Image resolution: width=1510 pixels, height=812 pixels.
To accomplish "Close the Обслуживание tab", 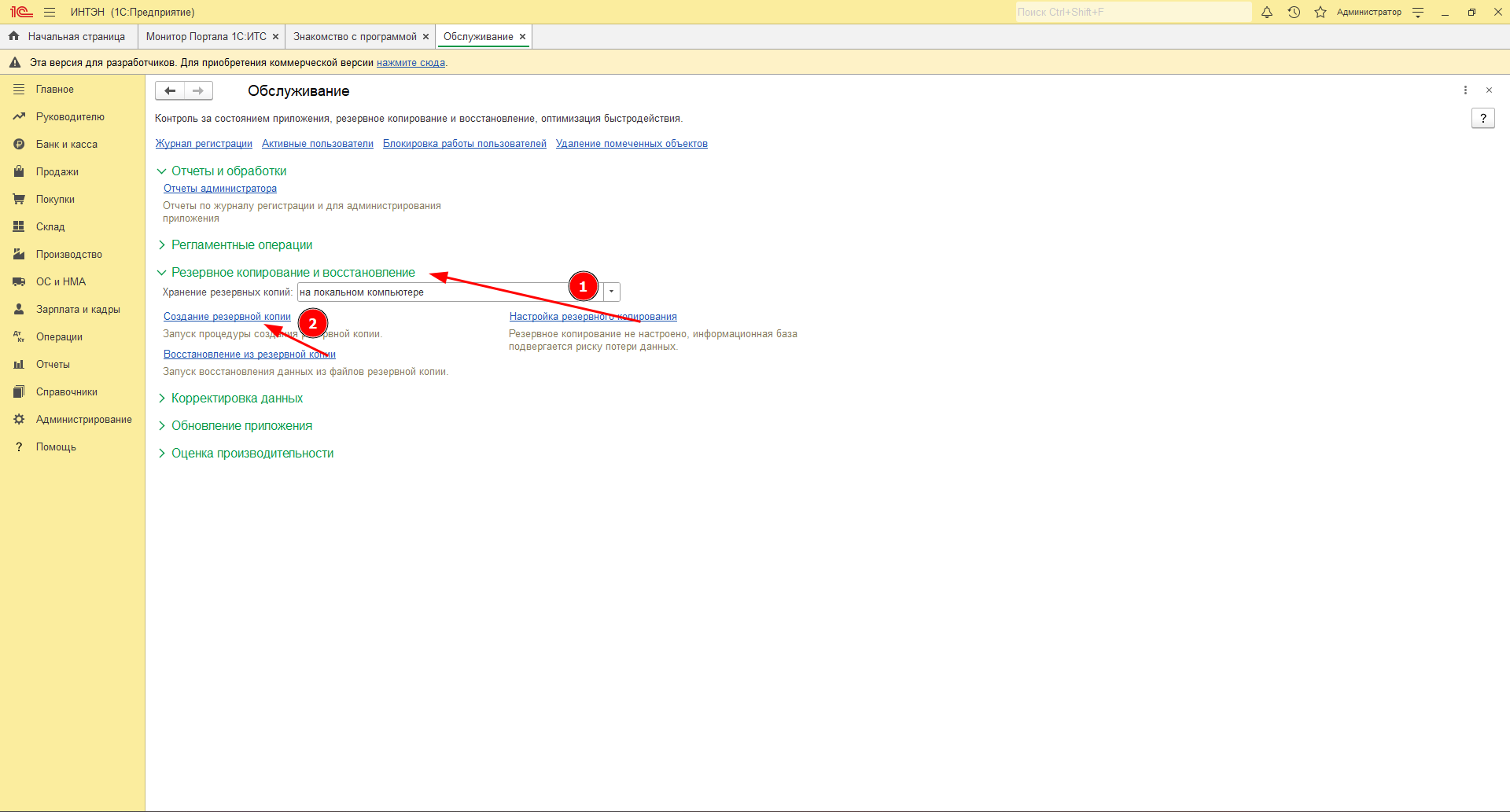I will pyautogui.click(x=522, y=37).
